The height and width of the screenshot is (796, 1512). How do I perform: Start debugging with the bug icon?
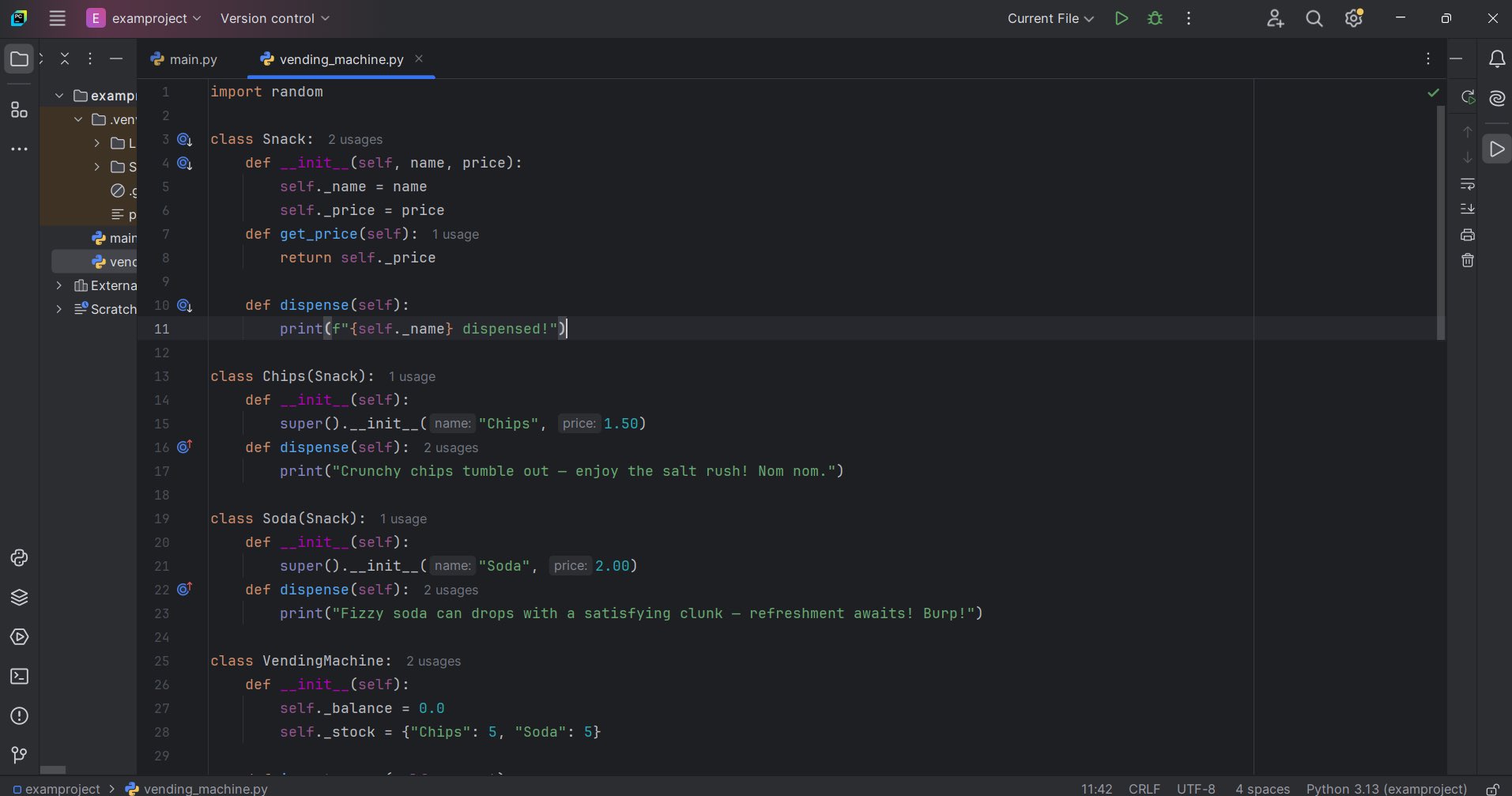pyautogui.click(x=1155, y=18)
